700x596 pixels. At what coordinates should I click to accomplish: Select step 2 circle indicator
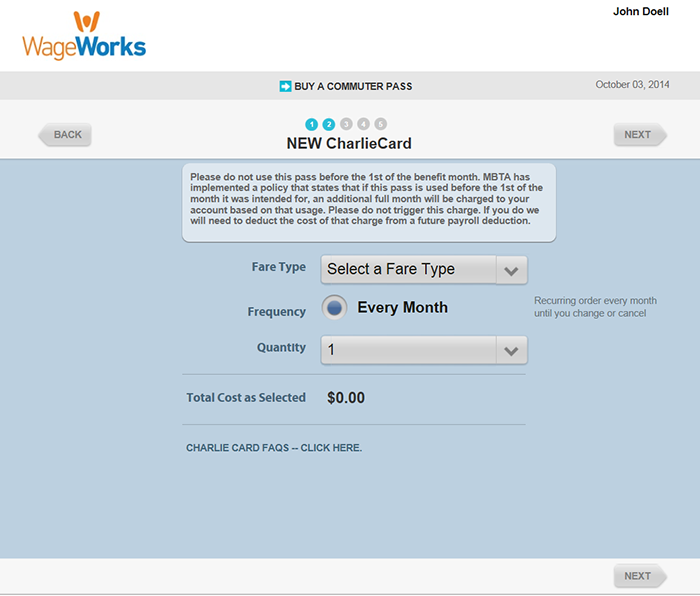point(329,124)
